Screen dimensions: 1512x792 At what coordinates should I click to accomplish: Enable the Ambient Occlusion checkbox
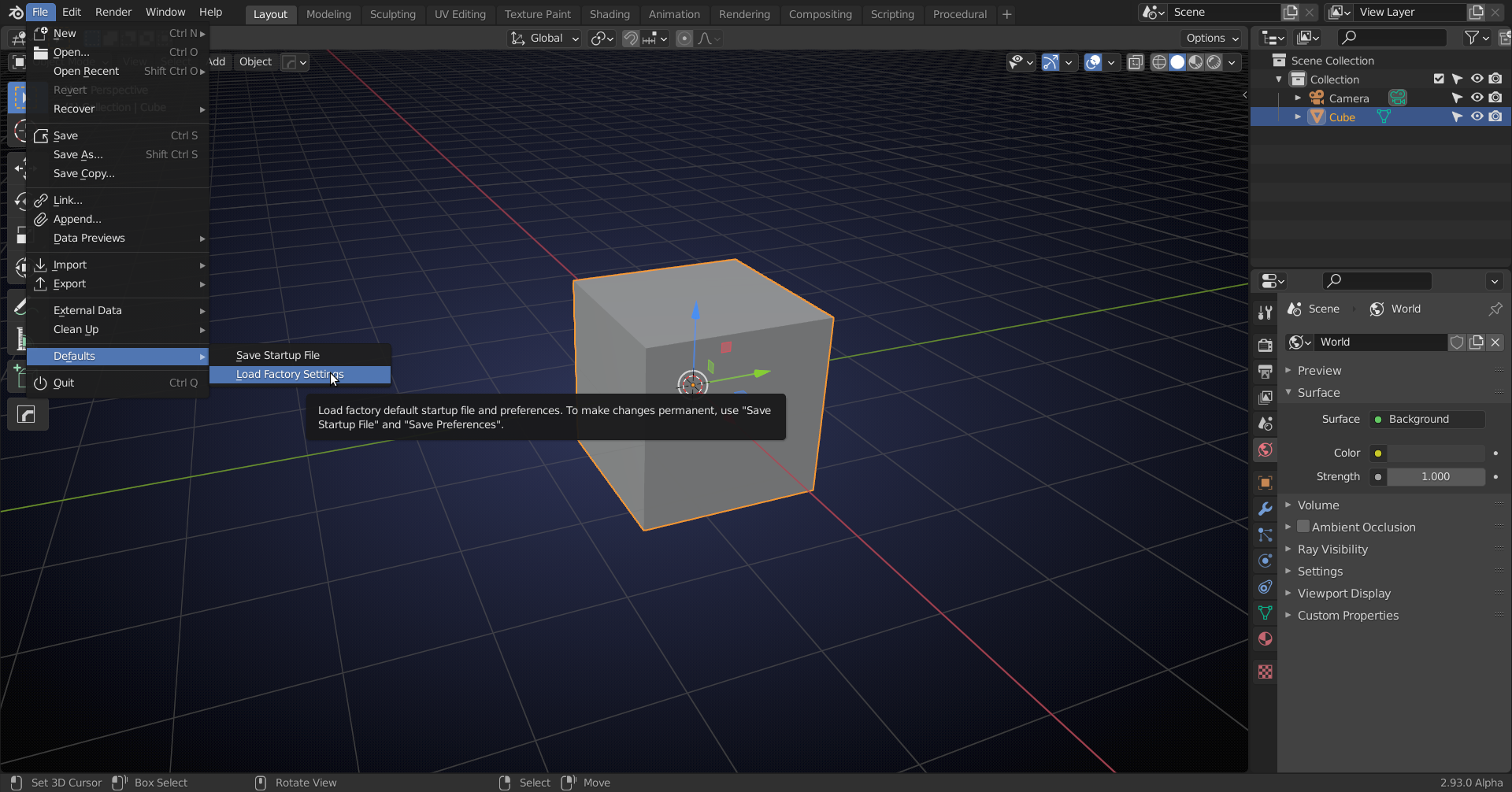pyautogui.click(x=1303, y=527)
